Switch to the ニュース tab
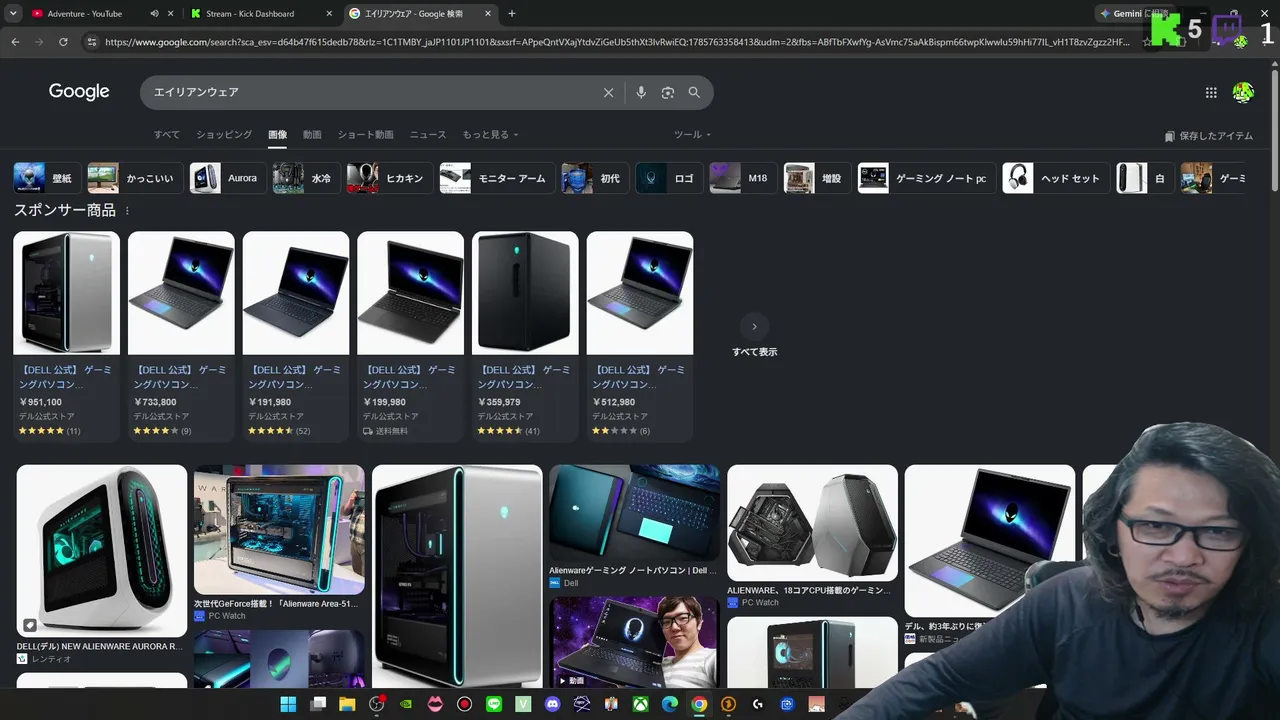This screenshot has height=720, width=1280. (428, 135)
